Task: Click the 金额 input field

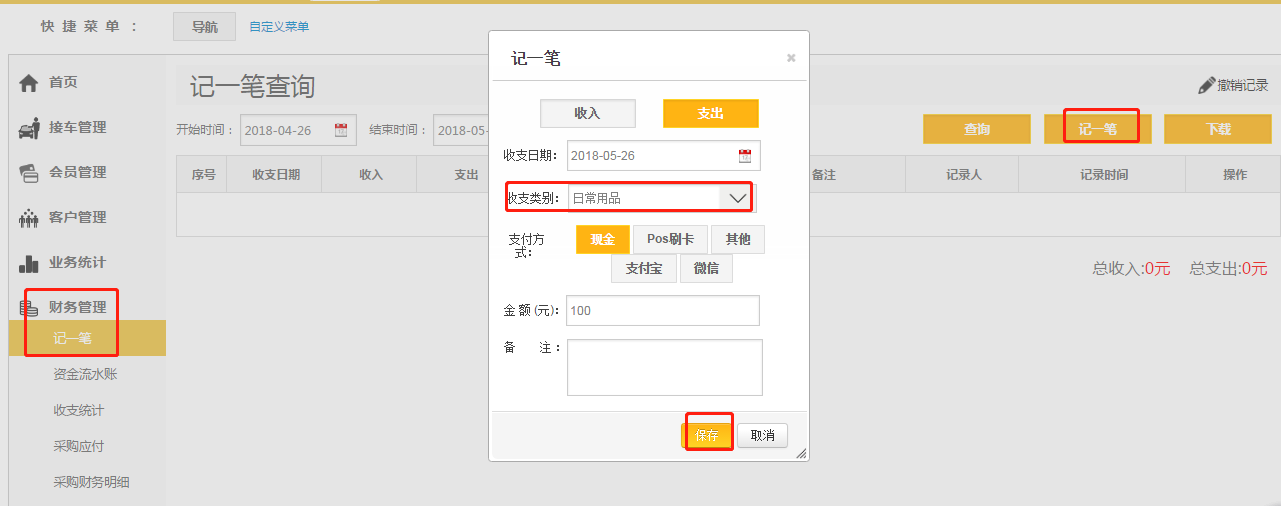Action: 662,311
